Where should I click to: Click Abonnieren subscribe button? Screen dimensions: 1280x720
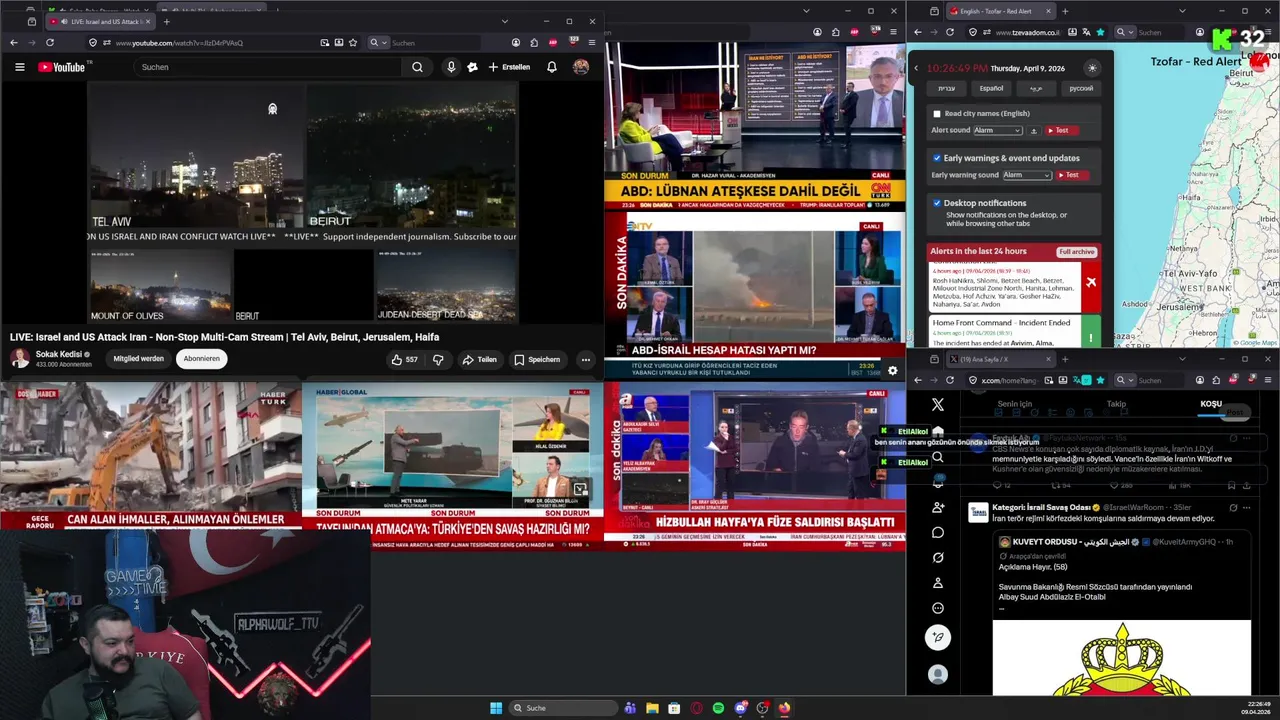(201, 359)
